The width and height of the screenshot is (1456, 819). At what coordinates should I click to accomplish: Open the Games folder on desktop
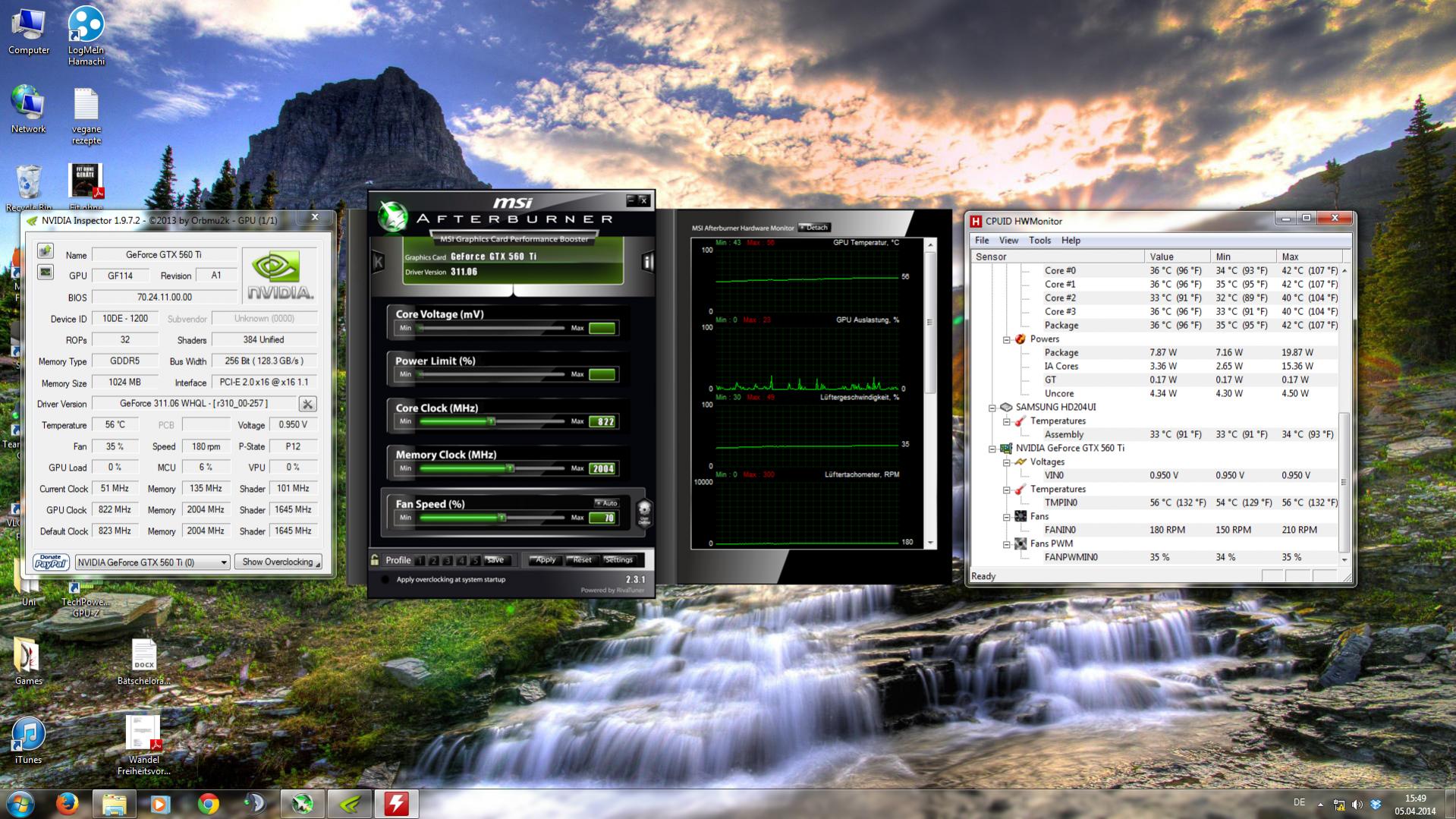click(28, 660)
